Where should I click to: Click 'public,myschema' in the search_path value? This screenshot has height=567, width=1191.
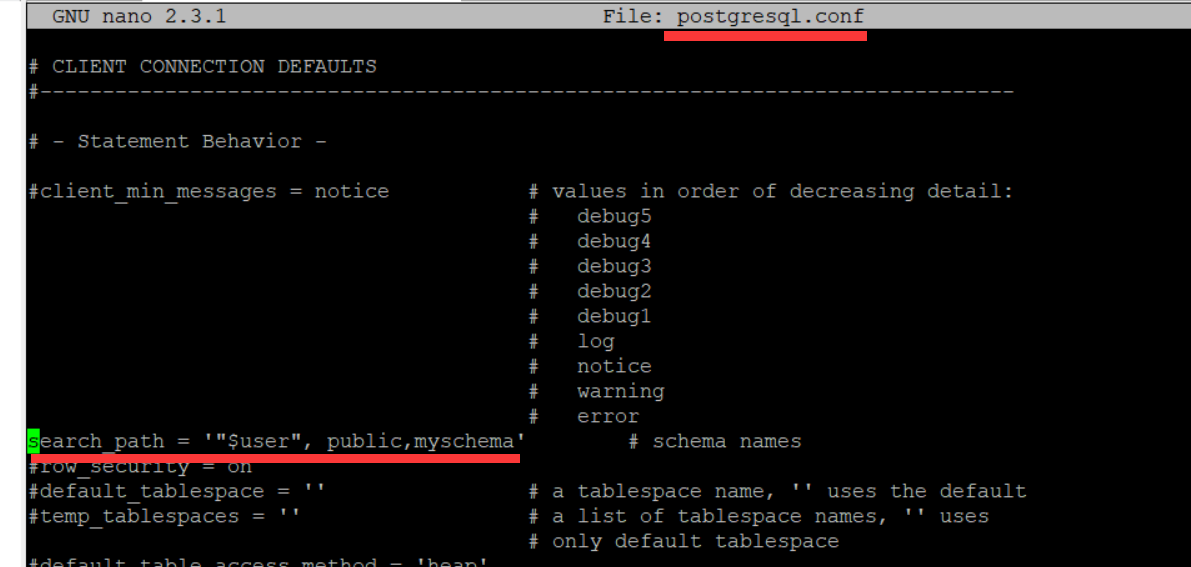point(420,441)
